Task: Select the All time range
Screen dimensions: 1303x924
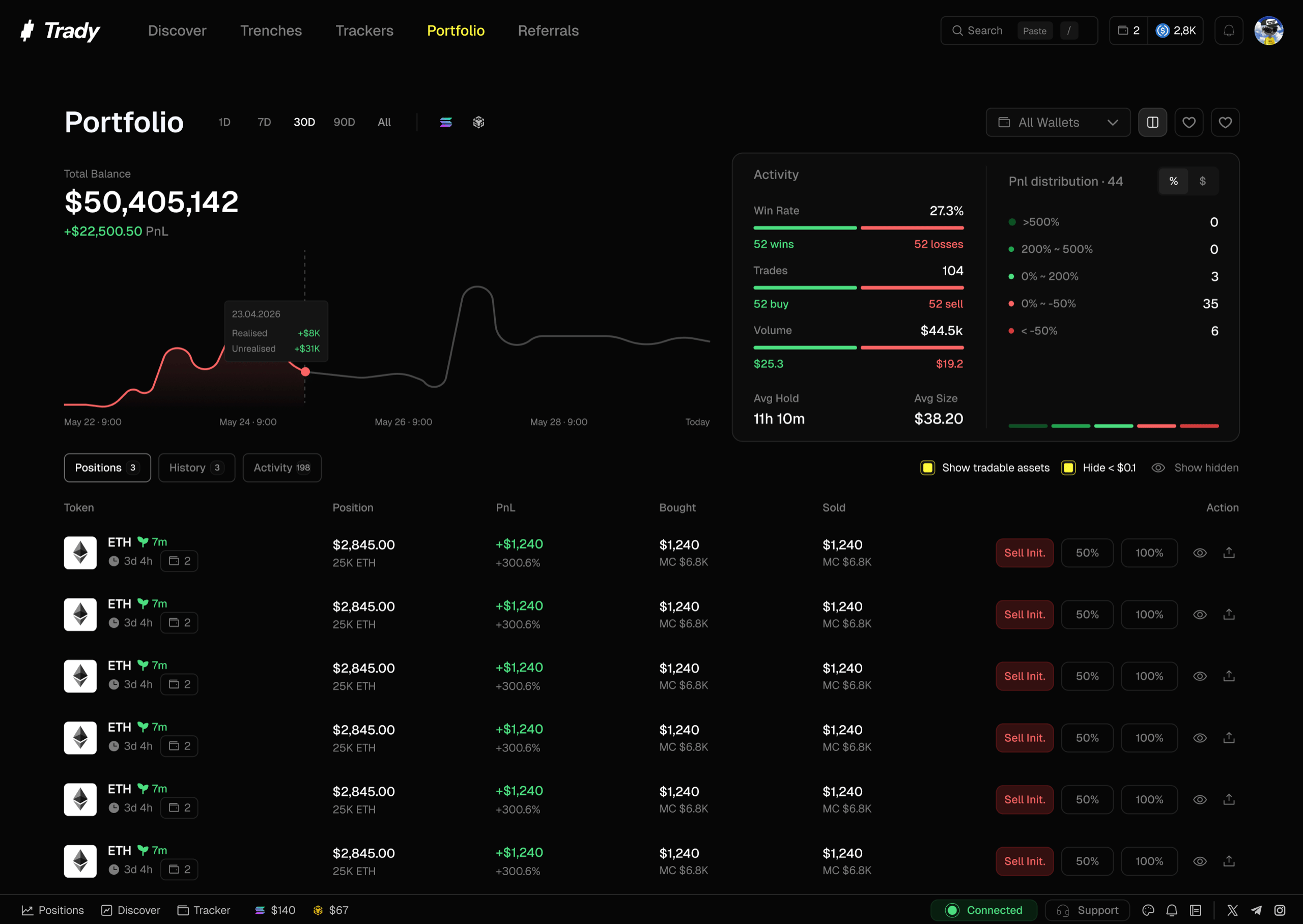Action: [x=384, y=122]
